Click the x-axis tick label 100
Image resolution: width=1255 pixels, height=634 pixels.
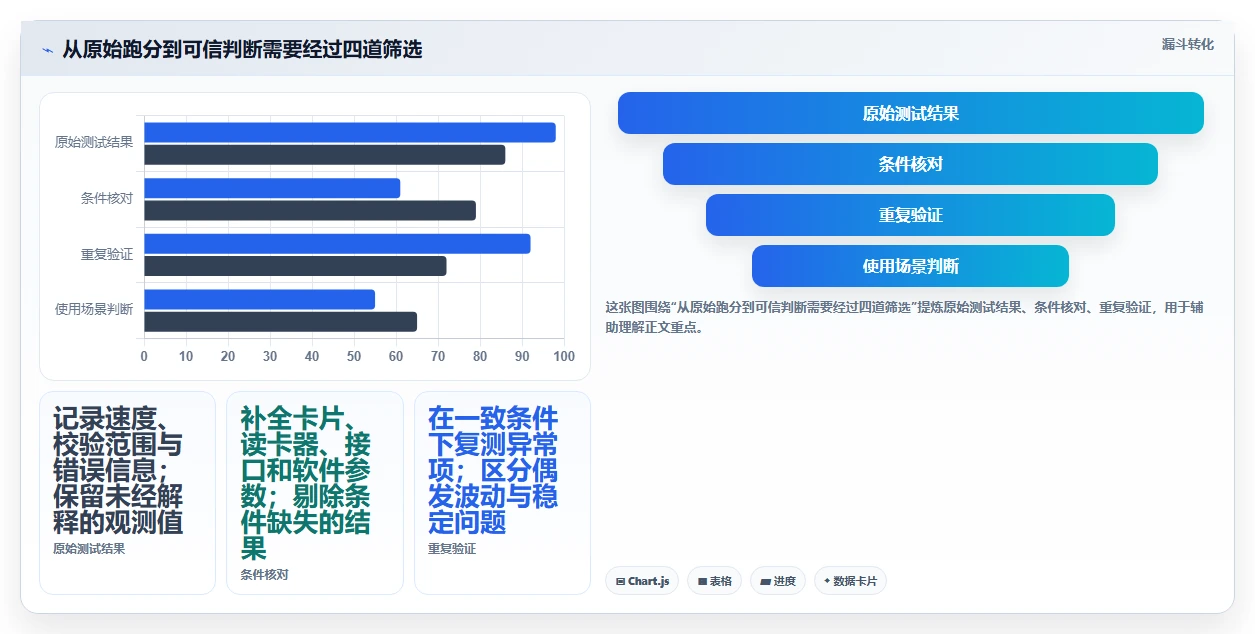(x=564, y=356)
